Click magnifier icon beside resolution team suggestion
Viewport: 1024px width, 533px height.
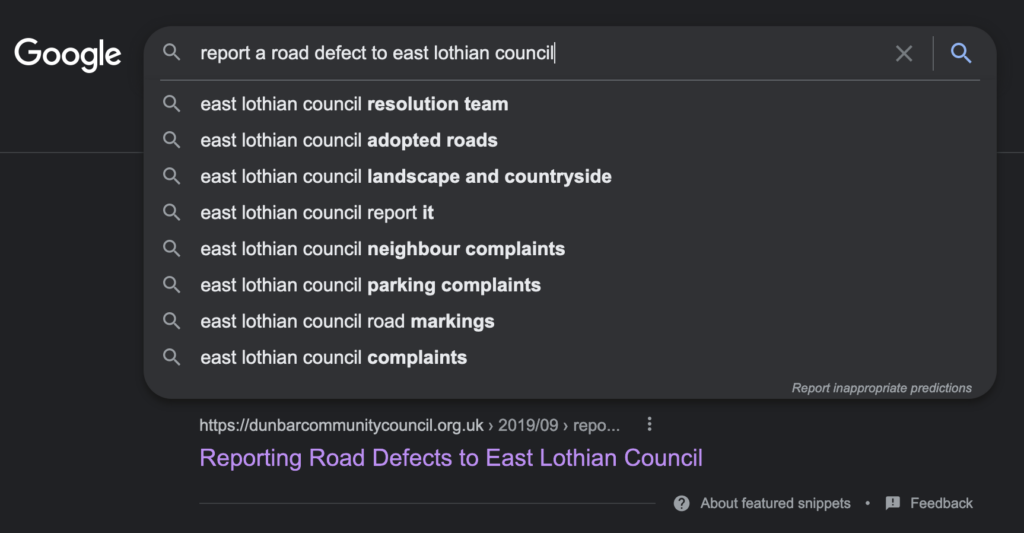click(x=172, y=104)
